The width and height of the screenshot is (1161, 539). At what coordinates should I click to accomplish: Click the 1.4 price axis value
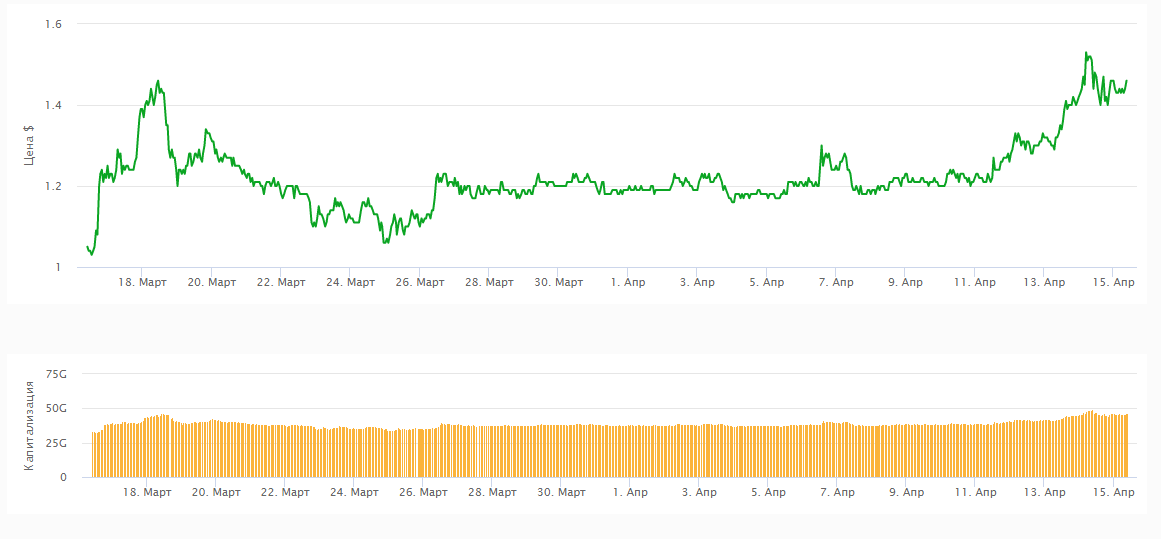click(53, 105)
